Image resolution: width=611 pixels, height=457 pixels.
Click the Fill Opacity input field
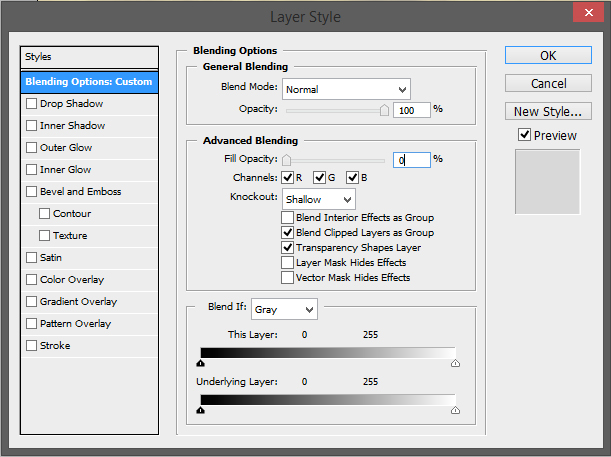(x=411, y=159)
